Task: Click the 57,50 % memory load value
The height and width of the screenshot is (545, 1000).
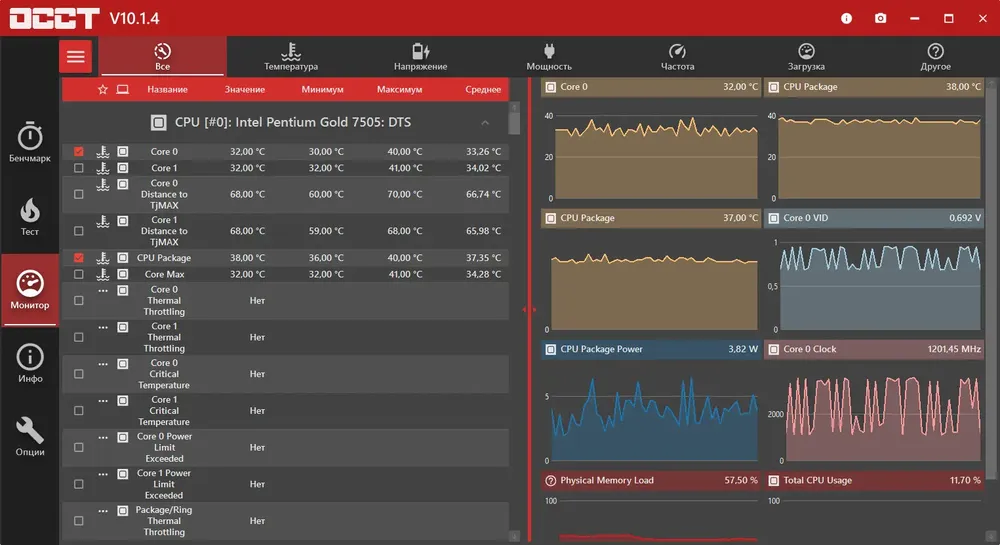Action: (x=741, y=481)
